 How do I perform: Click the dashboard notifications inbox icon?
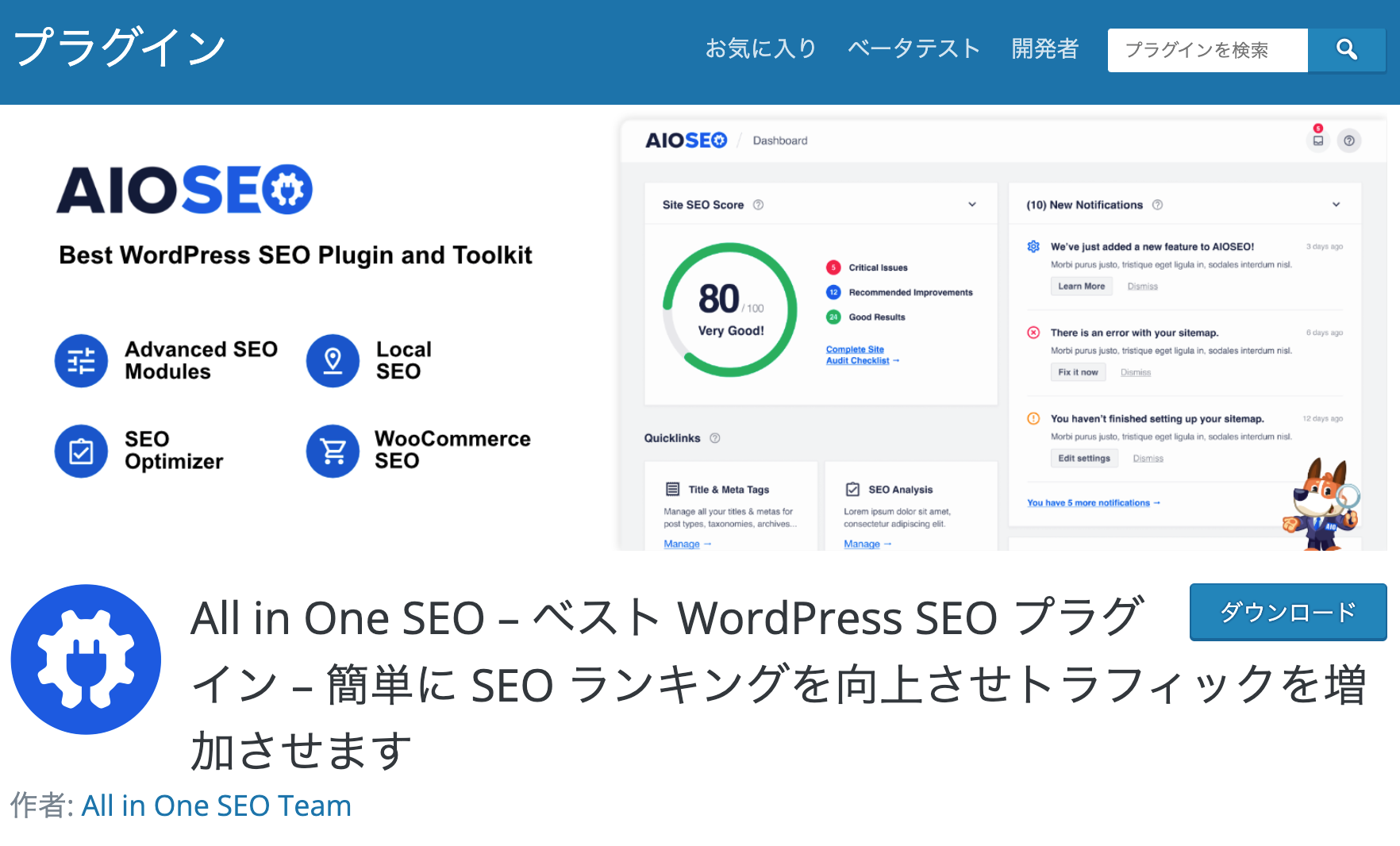[1317, 140]
